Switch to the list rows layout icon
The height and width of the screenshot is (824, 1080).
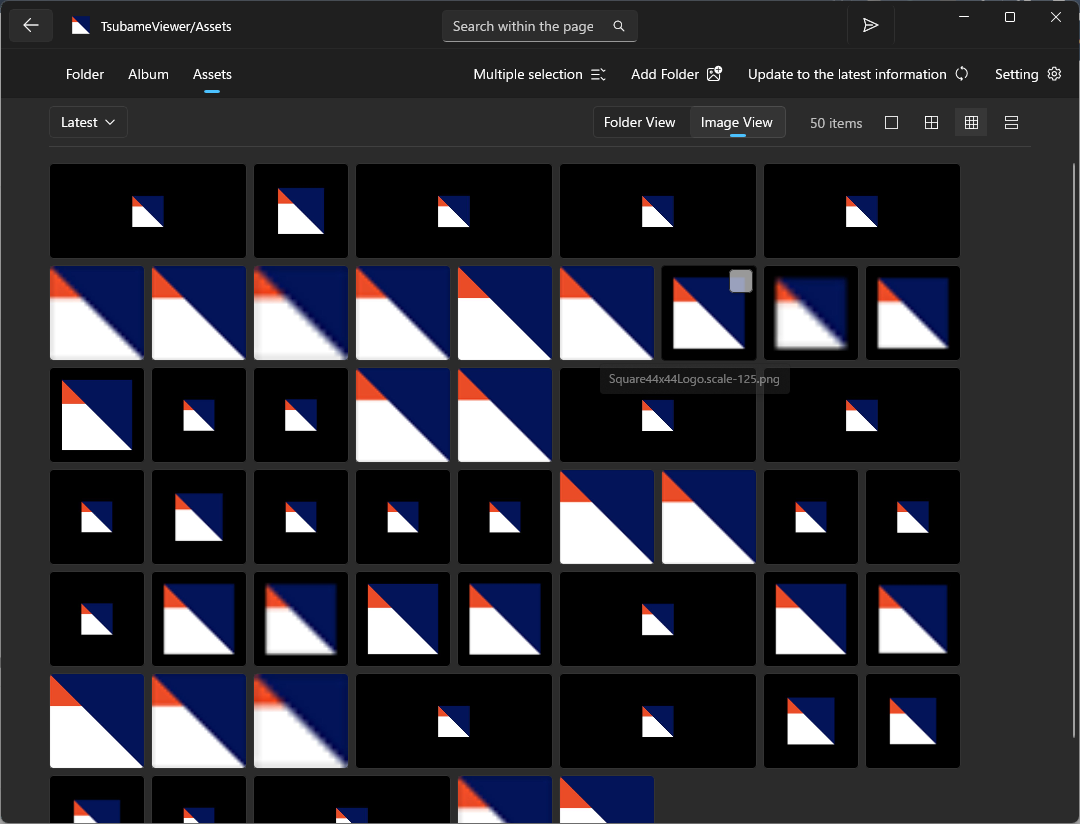coord(1011,123)
